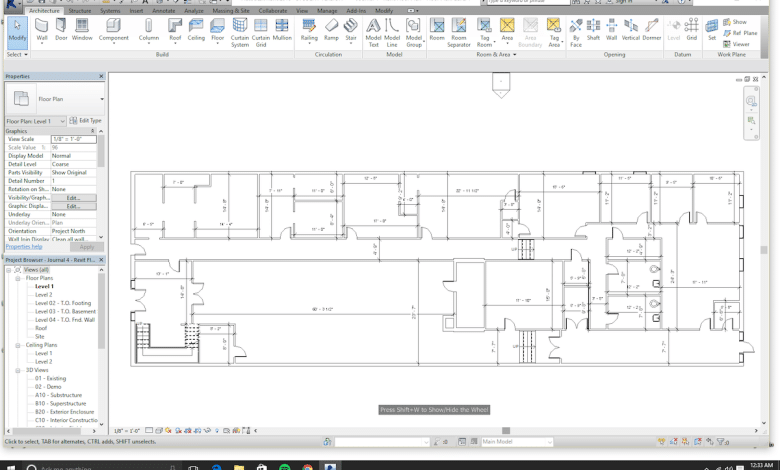Choose the Component tool
This screenshot has height=470, width=780.
coord(113,30)
